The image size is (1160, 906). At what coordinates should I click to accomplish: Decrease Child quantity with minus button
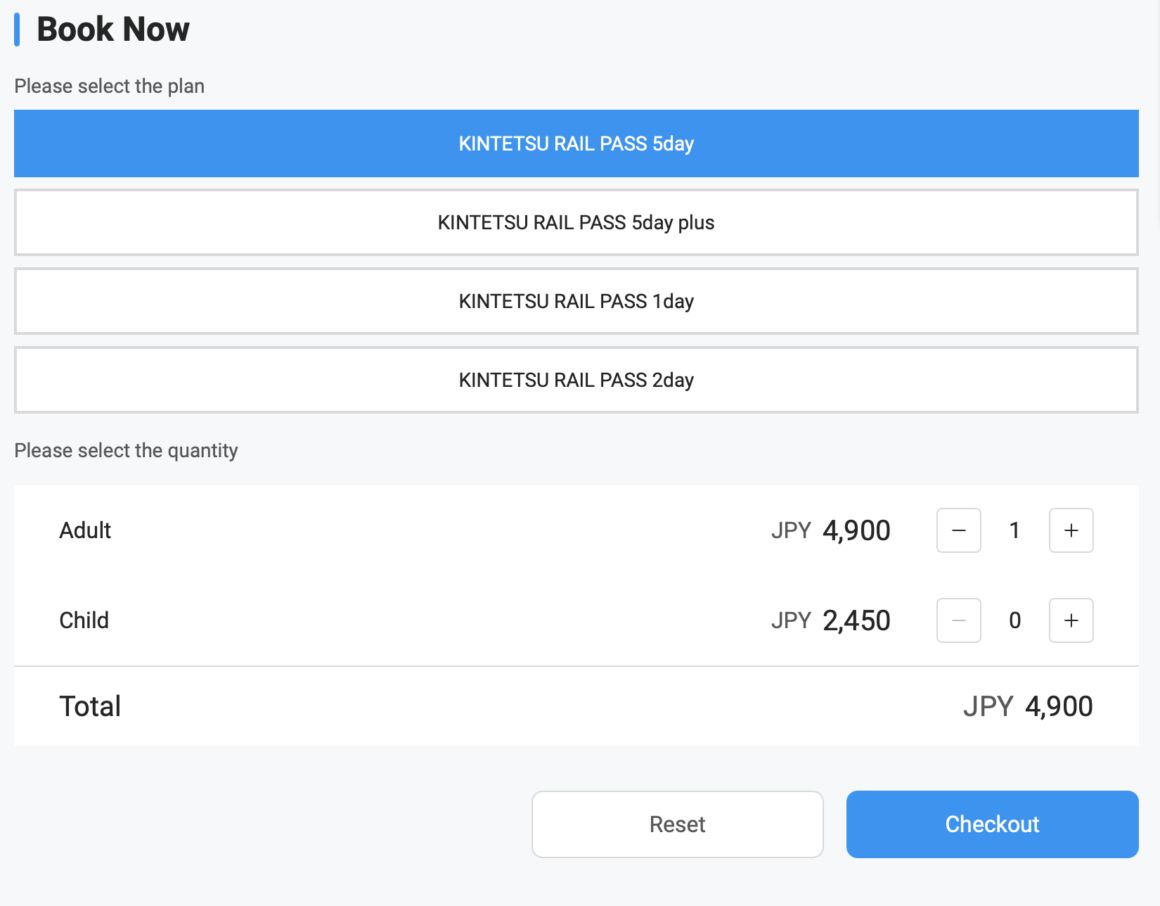click(959, 621)
